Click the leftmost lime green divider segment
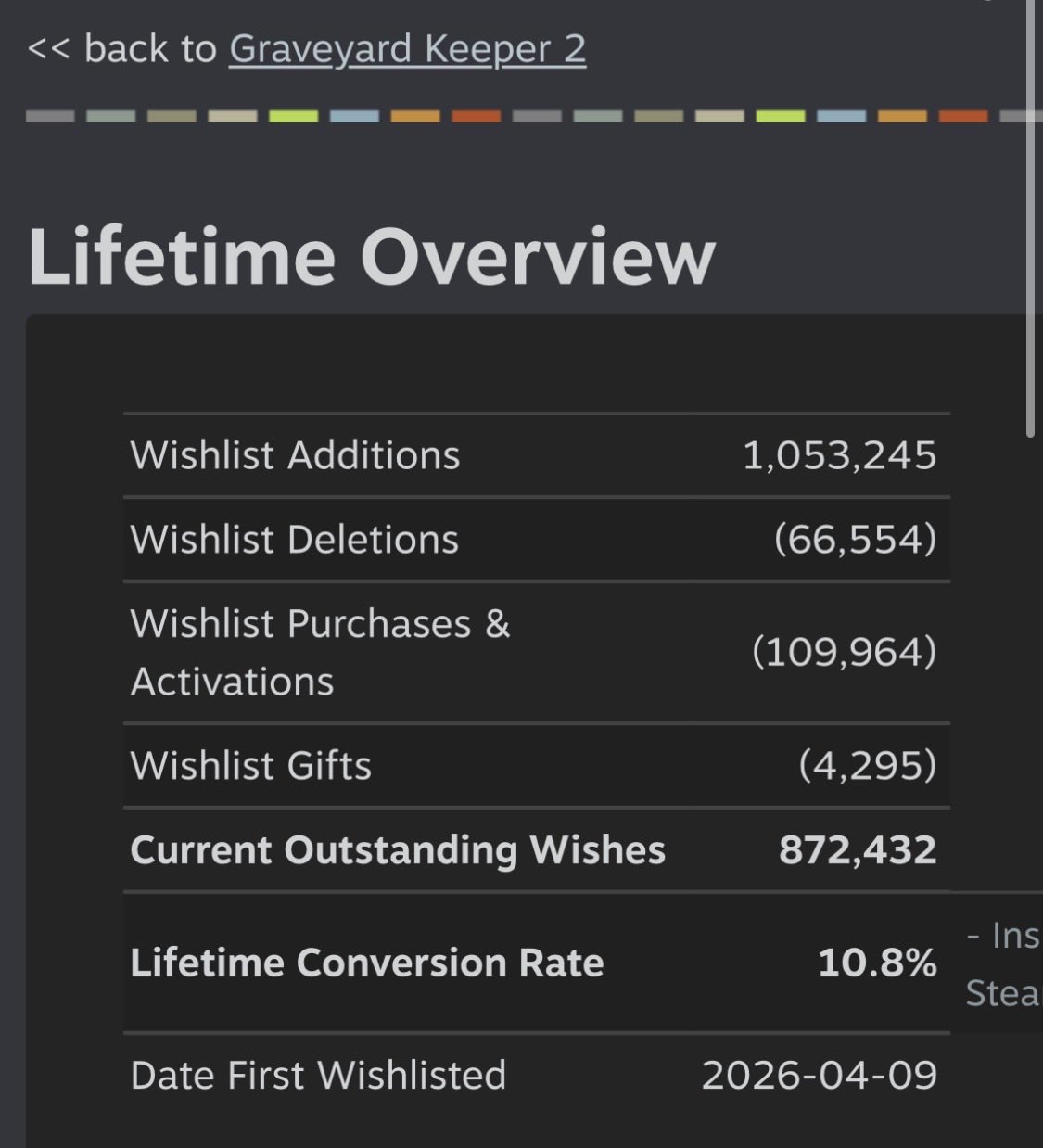 pyautogui.click(x=293, y=117)
